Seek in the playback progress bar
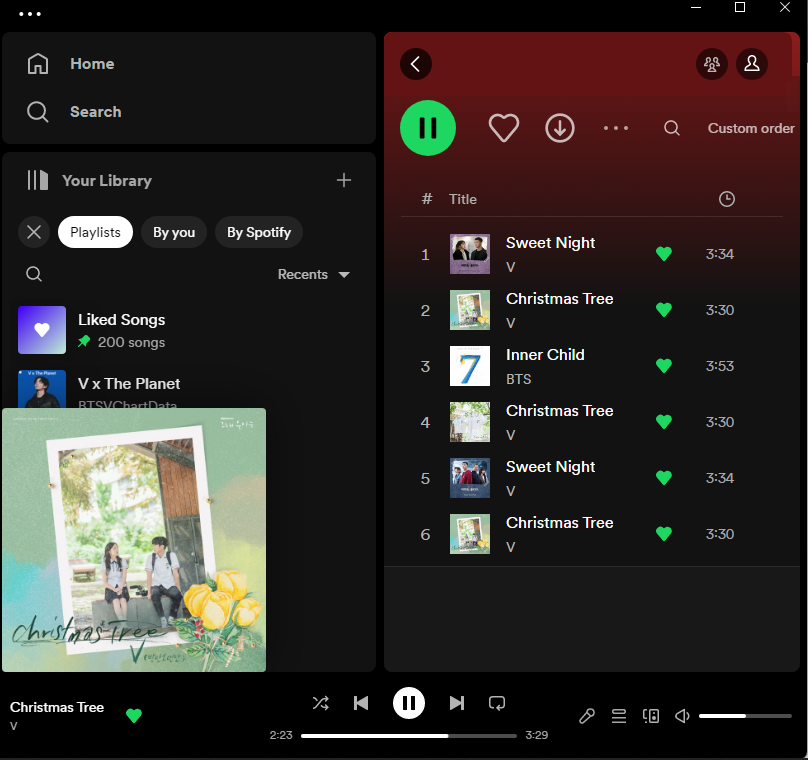808x760 pixels. tap(409, 736)
